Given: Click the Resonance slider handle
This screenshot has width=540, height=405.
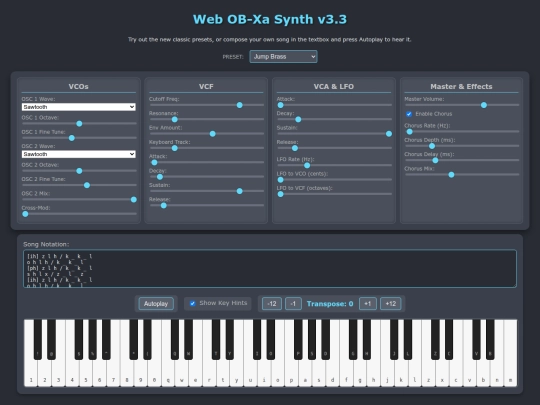Looking at the screenshot, I should [175, 120].
